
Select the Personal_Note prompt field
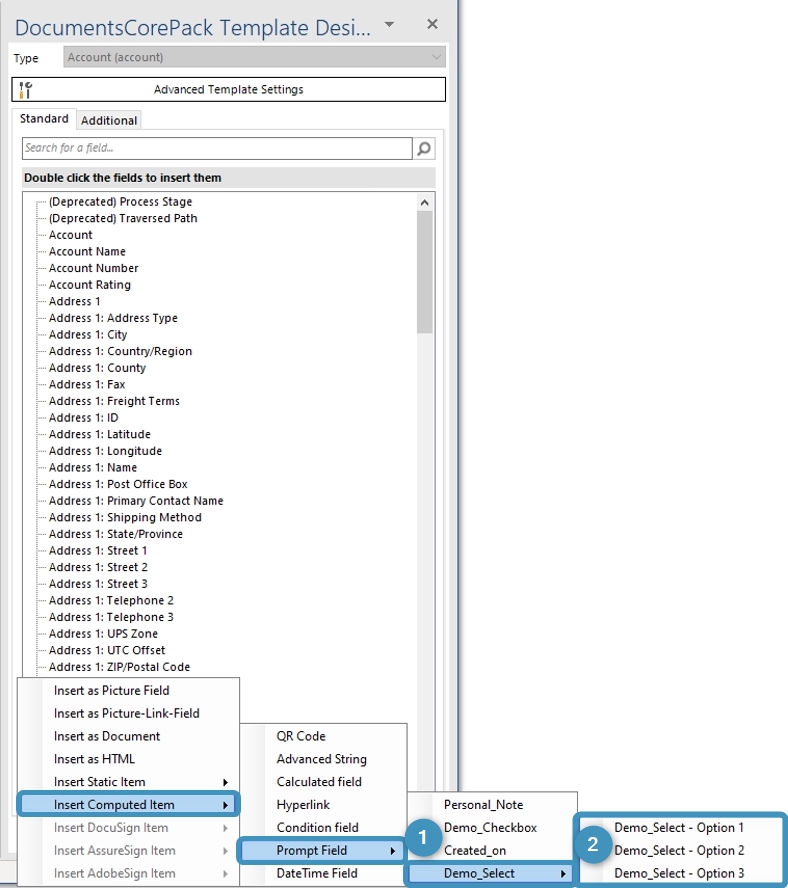492,805
